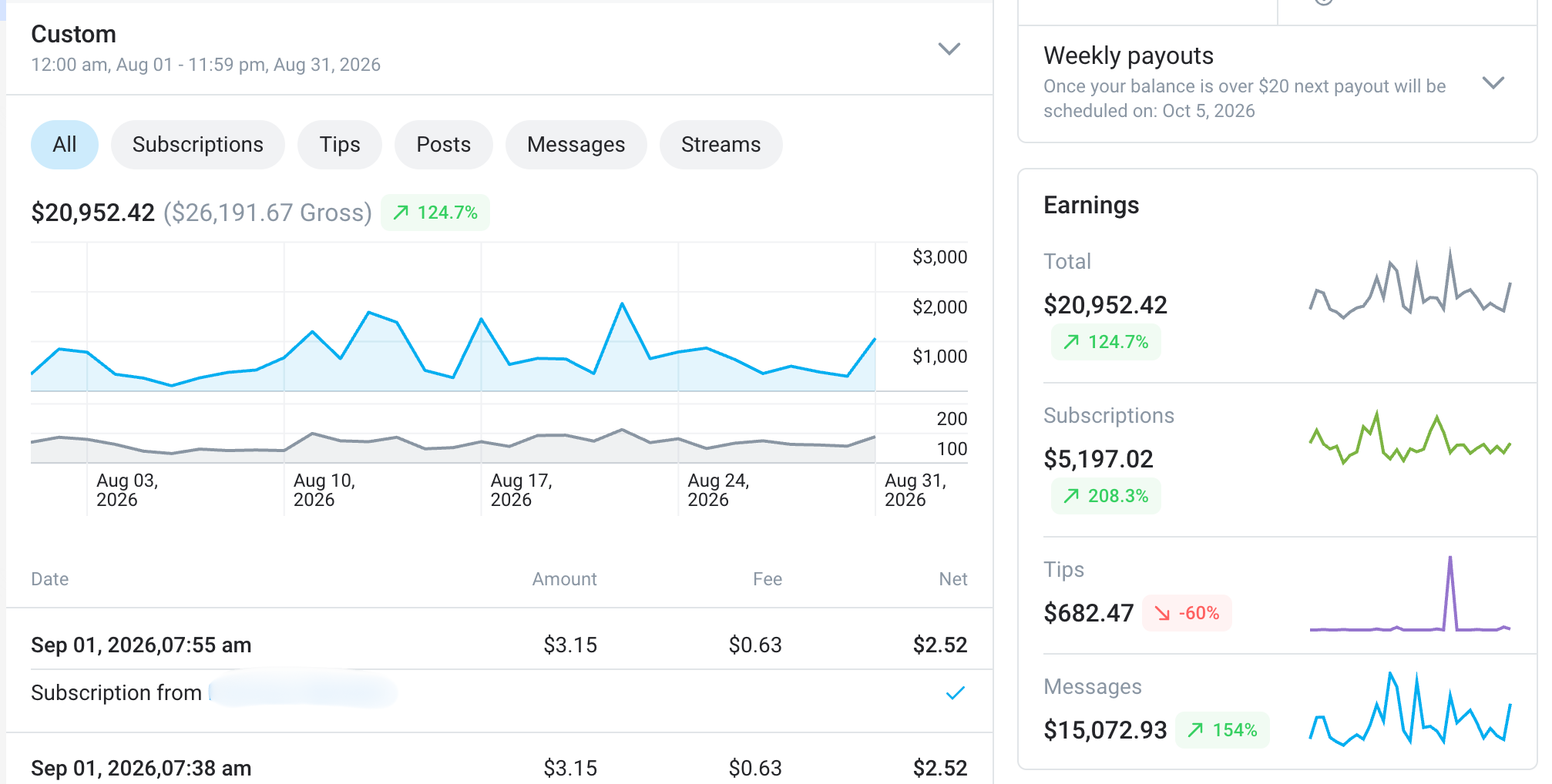
Task: Open the purple Tips sparkline chart
Action: pos(1410,593)
